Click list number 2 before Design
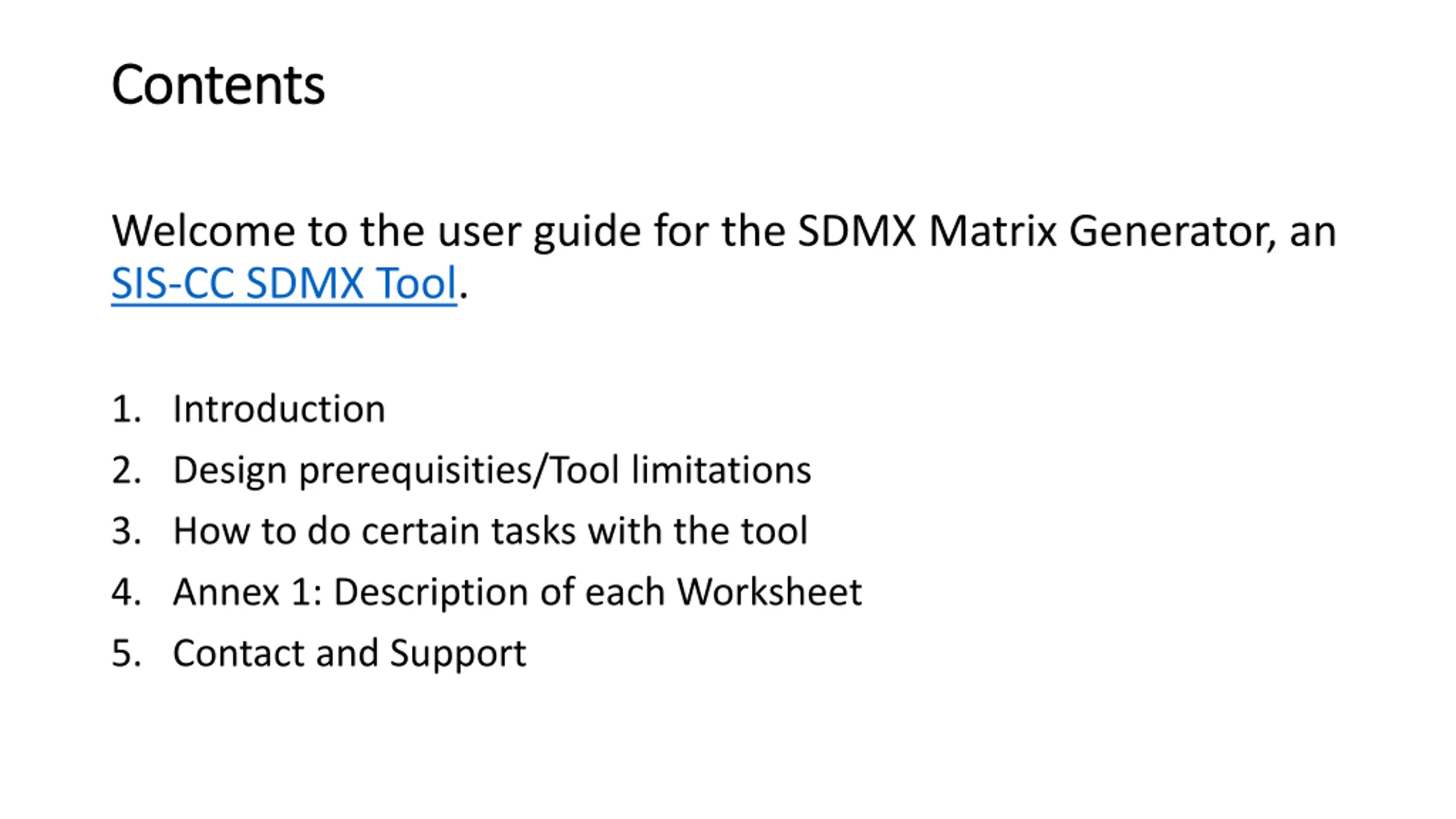Viewport: 1456px width, 819px height. coord(126,470)
